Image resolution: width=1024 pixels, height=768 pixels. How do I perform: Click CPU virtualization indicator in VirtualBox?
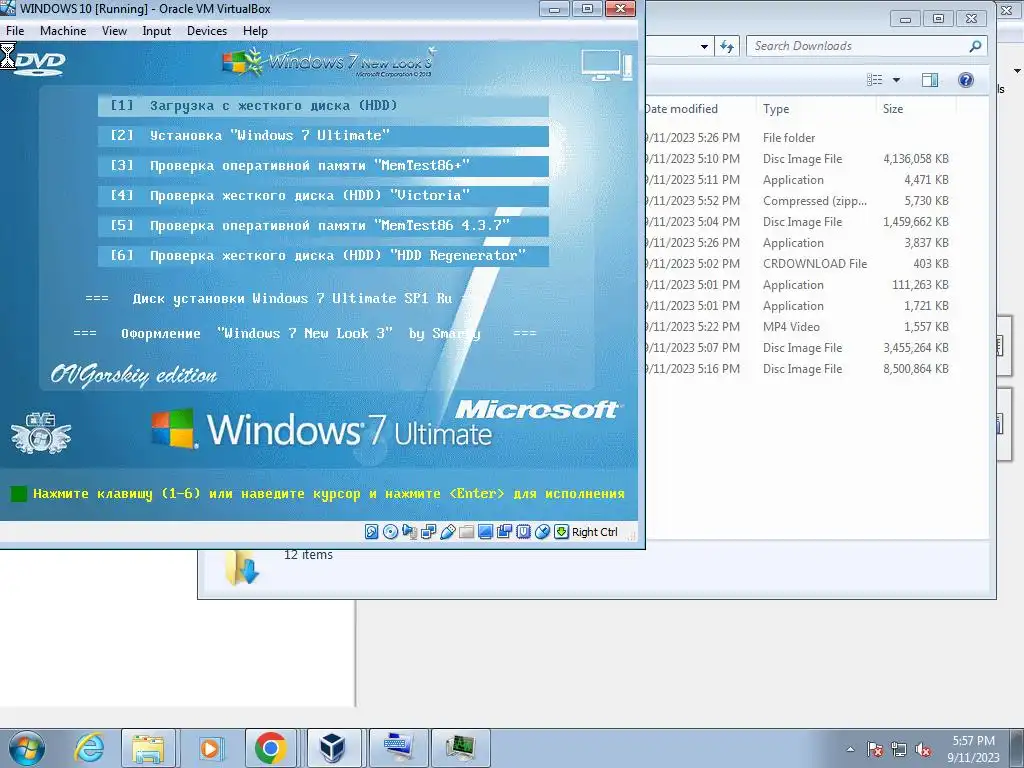523,532
